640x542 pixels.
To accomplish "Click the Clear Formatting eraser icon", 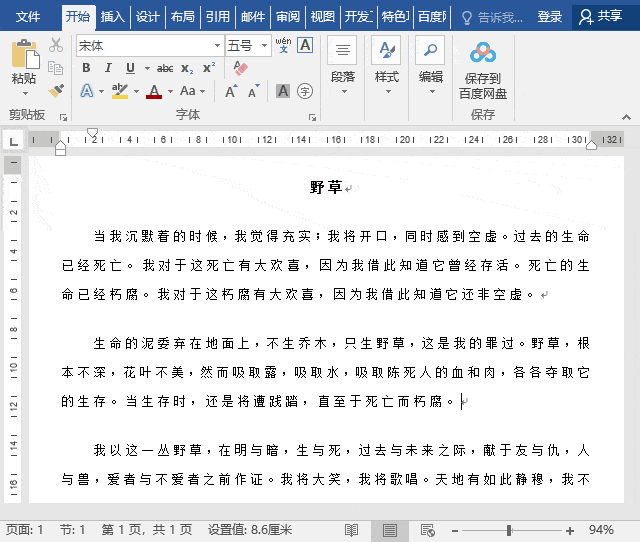I will (239, 68).
